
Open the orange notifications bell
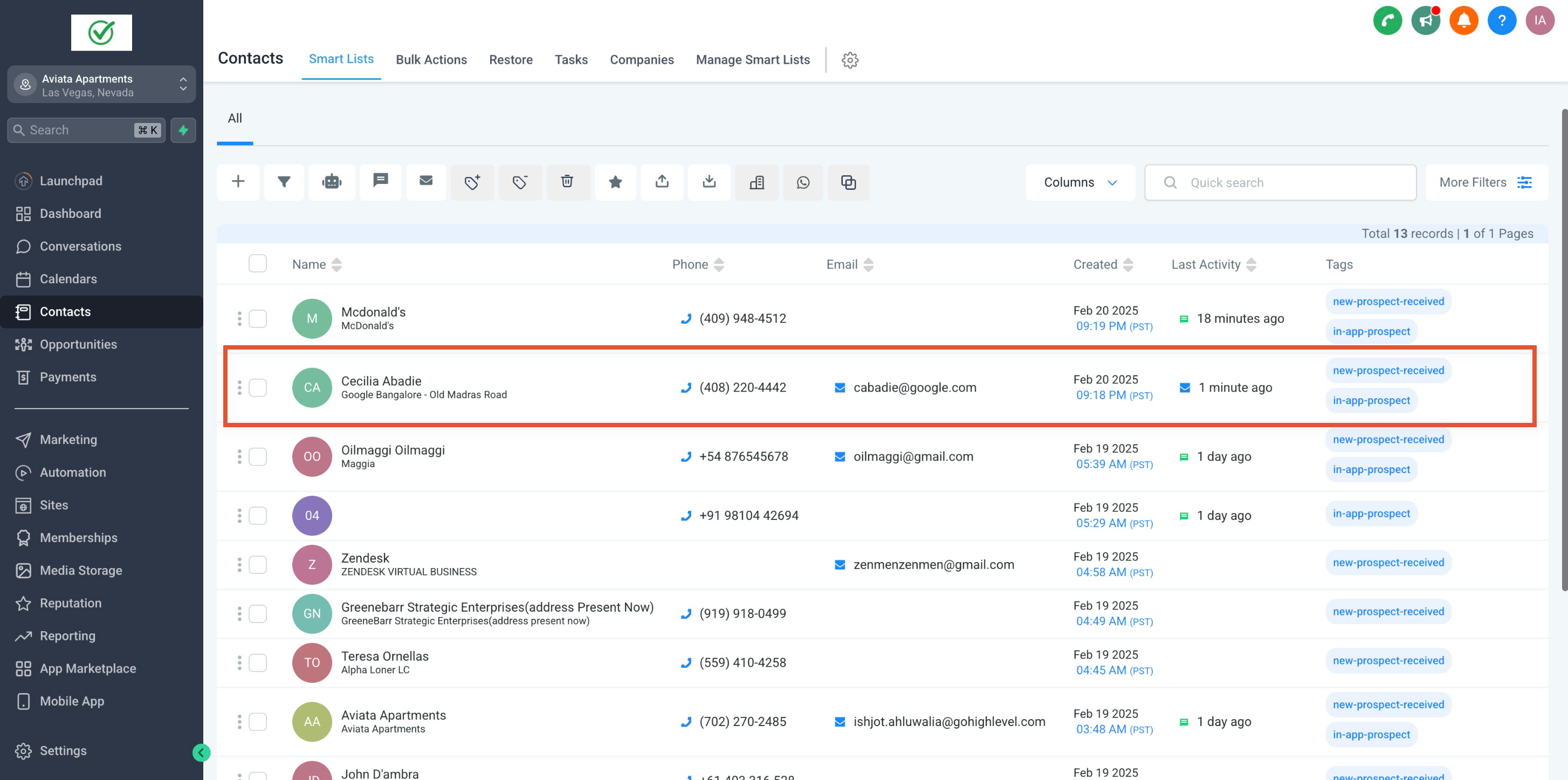click(x=1464, y=20)
